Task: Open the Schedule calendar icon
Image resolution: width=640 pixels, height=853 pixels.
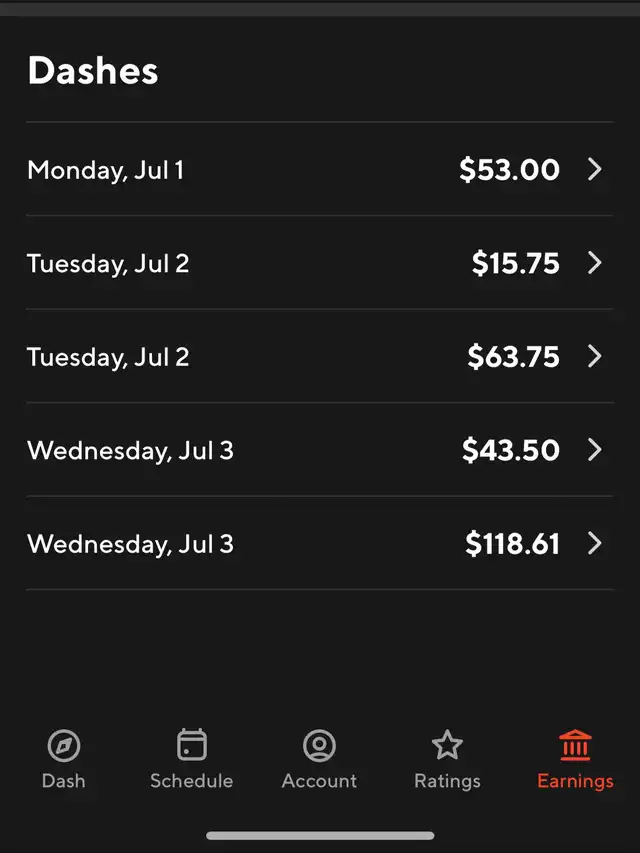Action: pyautogui.click(x=192, y=744)
